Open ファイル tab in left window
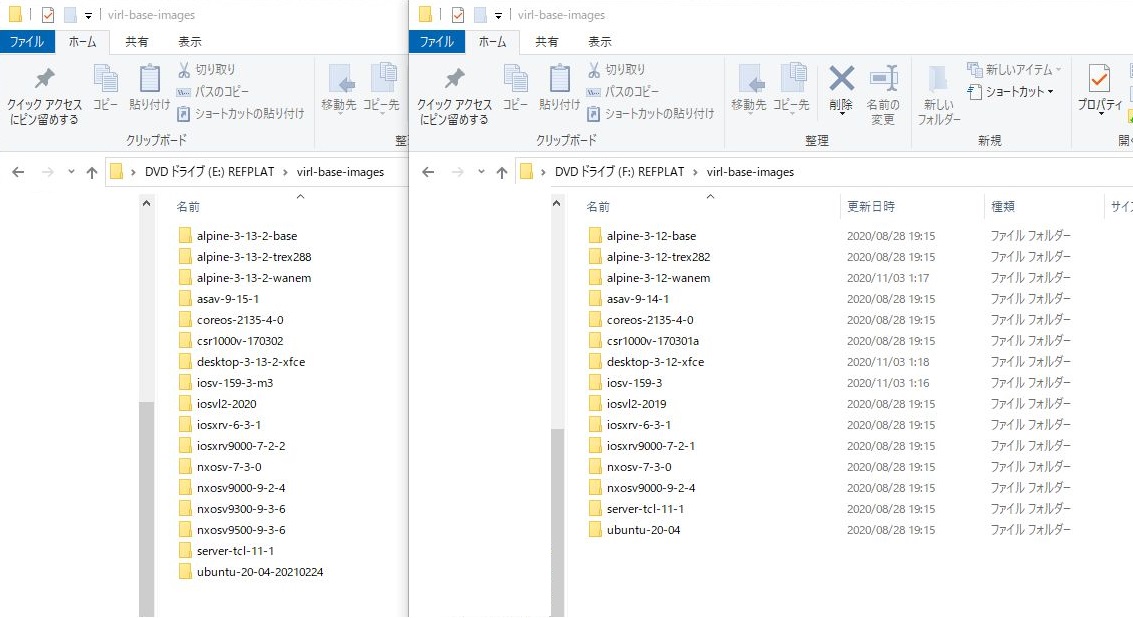This screenshot has width=1133, height=618. pos(27,42)
